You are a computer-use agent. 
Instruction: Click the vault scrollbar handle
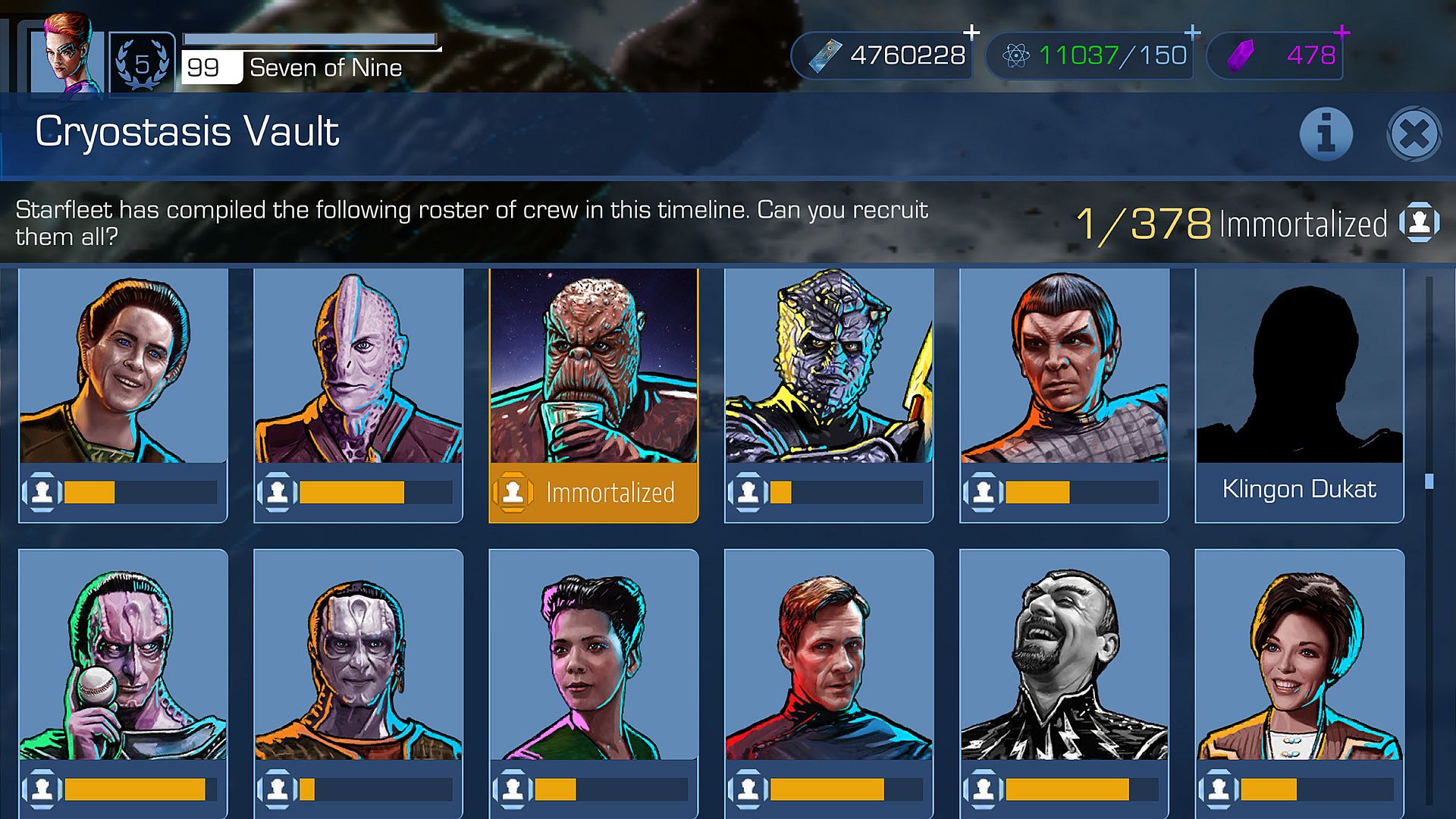[x=1429, y=482]
